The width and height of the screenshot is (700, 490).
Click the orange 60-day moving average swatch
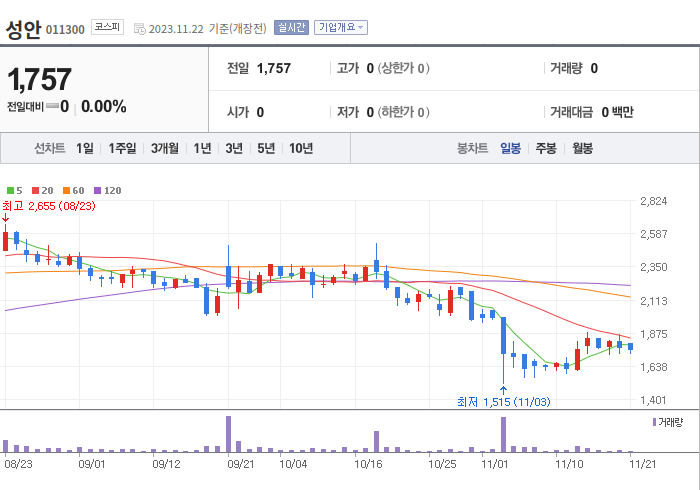(67, 191)
